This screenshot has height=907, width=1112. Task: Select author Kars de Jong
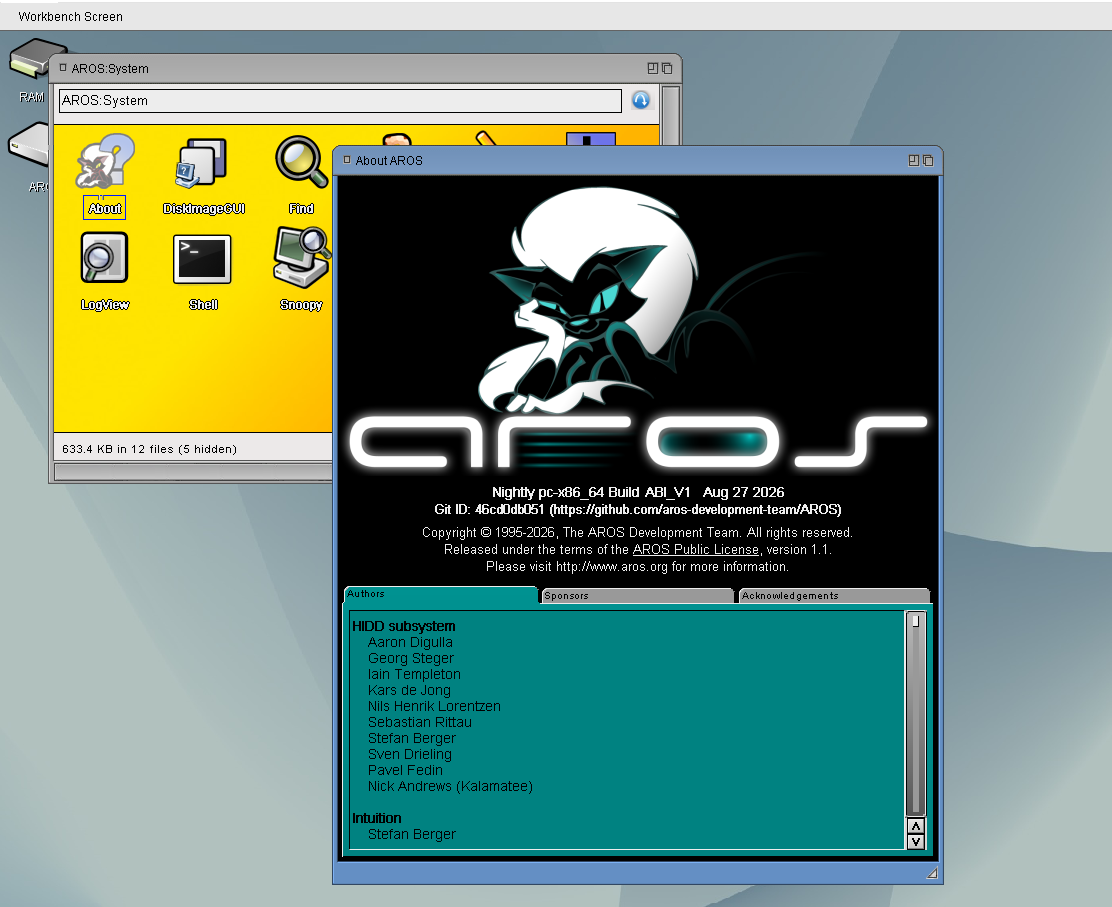coord(409,690)
